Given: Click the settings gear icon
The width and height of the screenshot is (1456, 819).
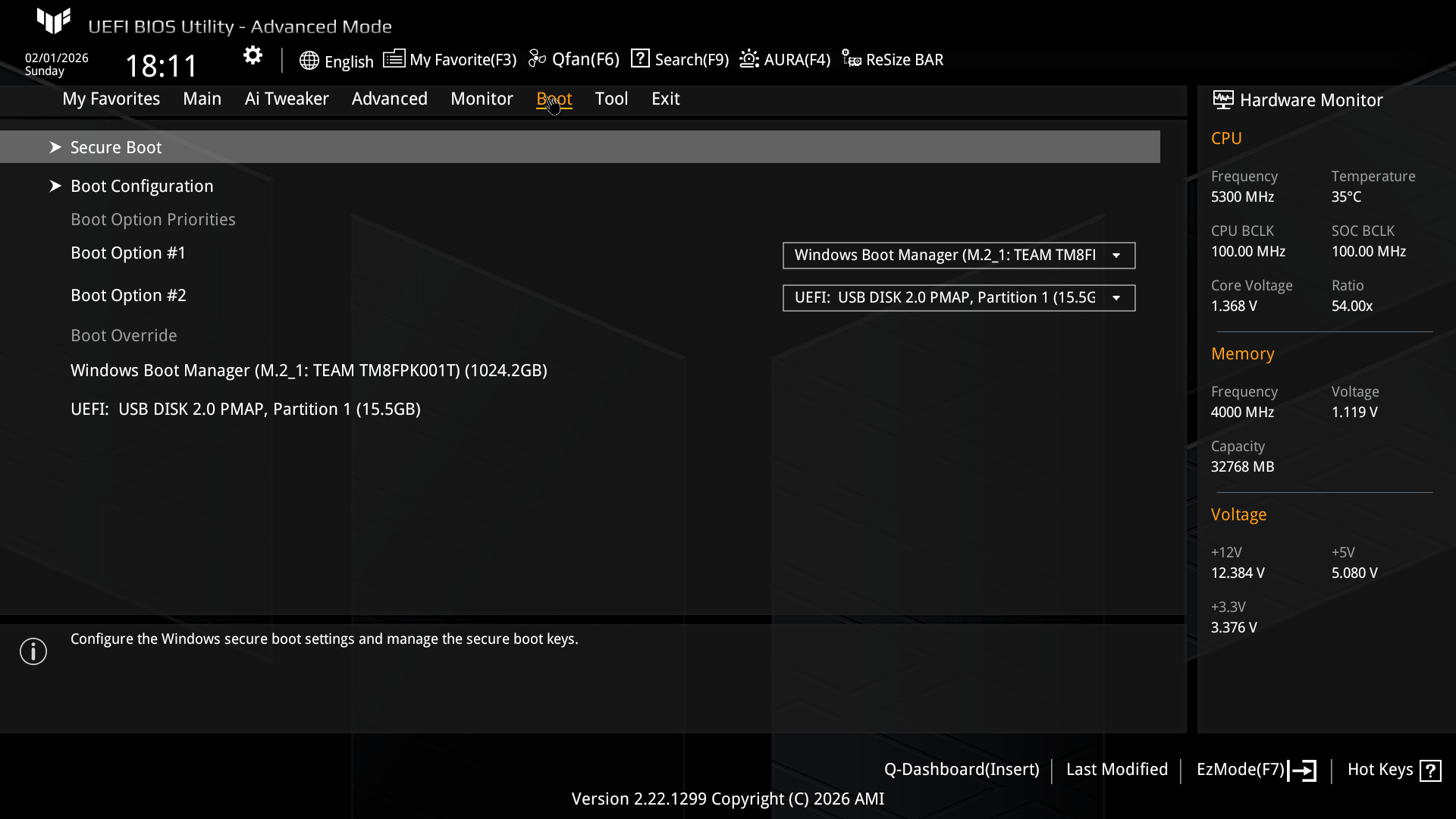Looking at the screenshot, I should point(253,55).
